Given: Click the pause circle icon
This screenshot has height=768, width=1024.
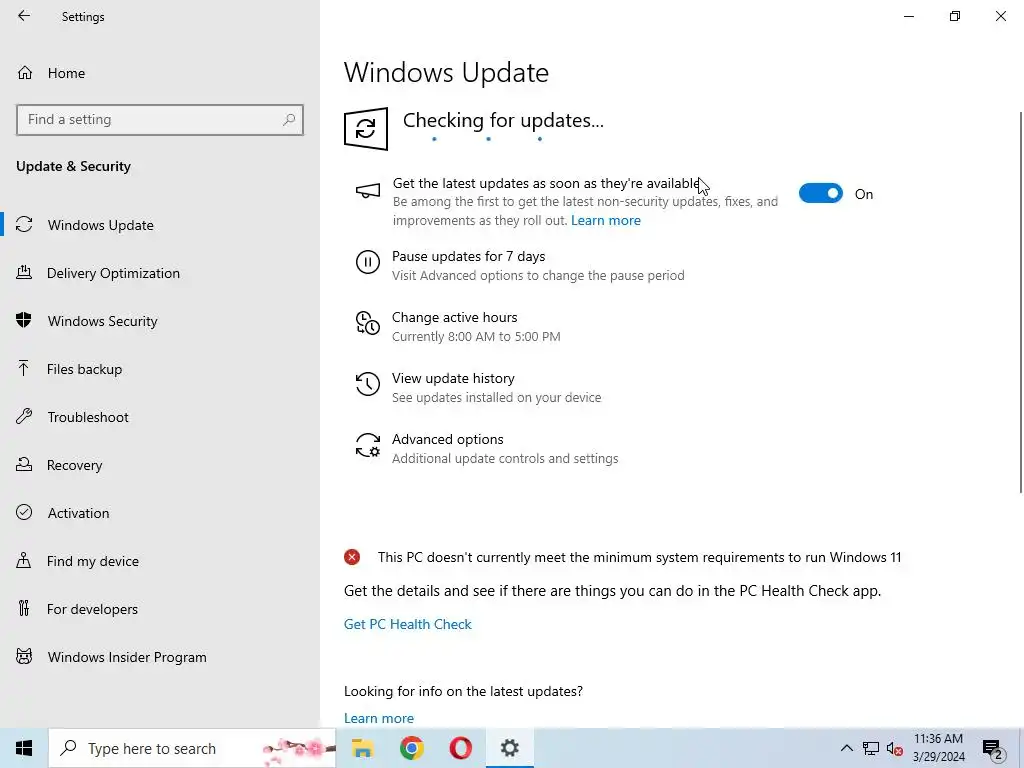Looking at the screenshot, I should coord(368,263).
